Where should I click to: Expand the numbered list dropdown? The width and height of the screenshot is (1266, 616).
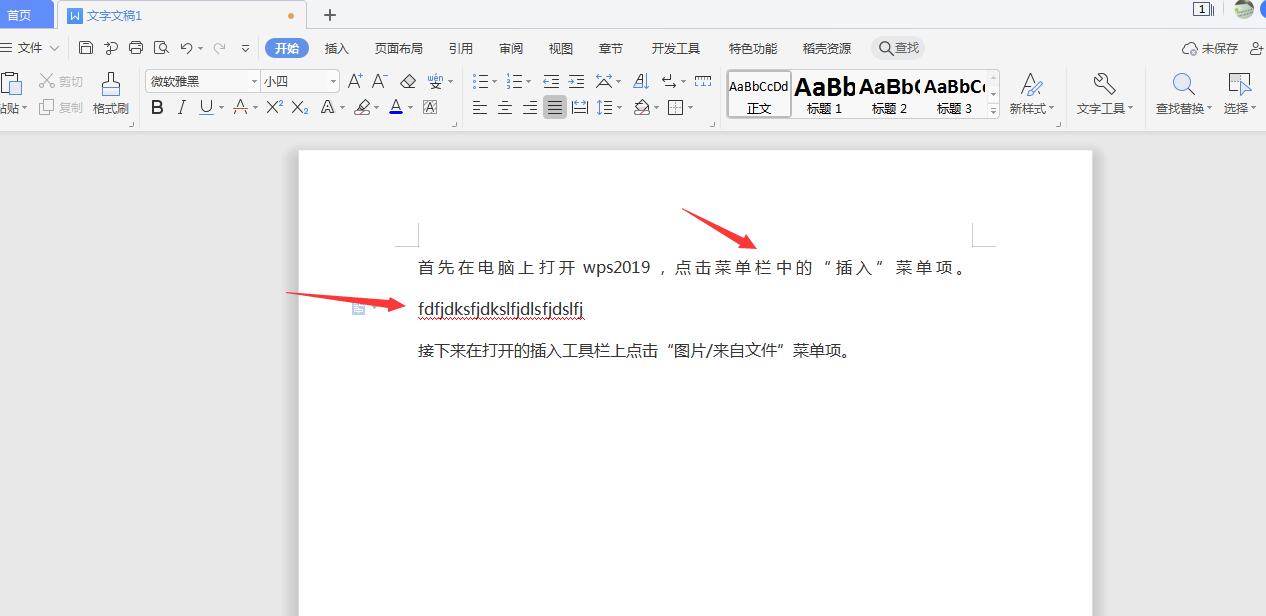[x=528, y=82]
